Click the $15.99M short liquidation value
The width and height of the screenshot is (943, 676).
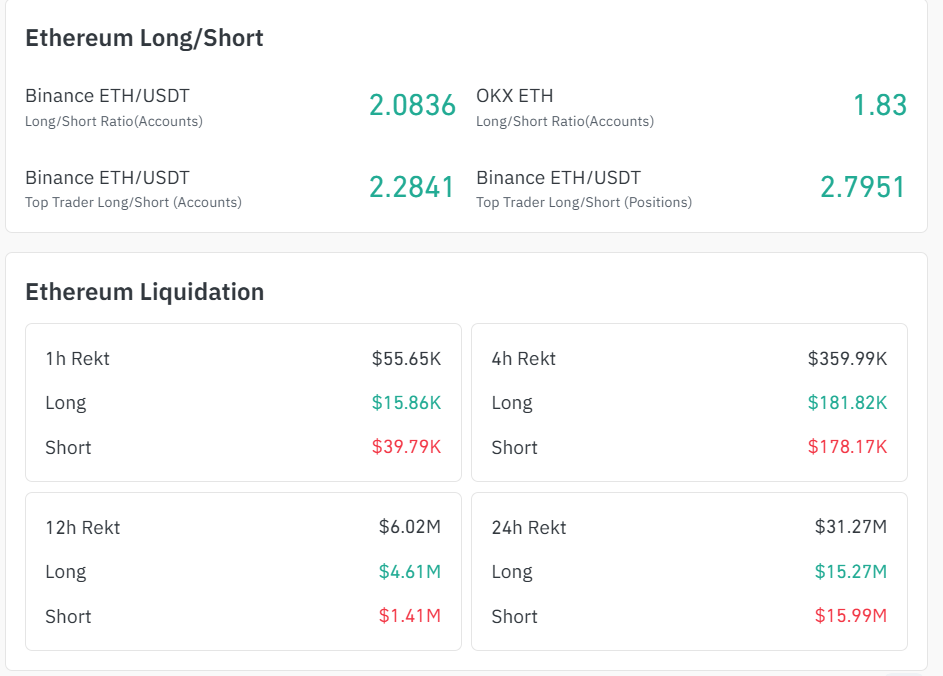850,616
